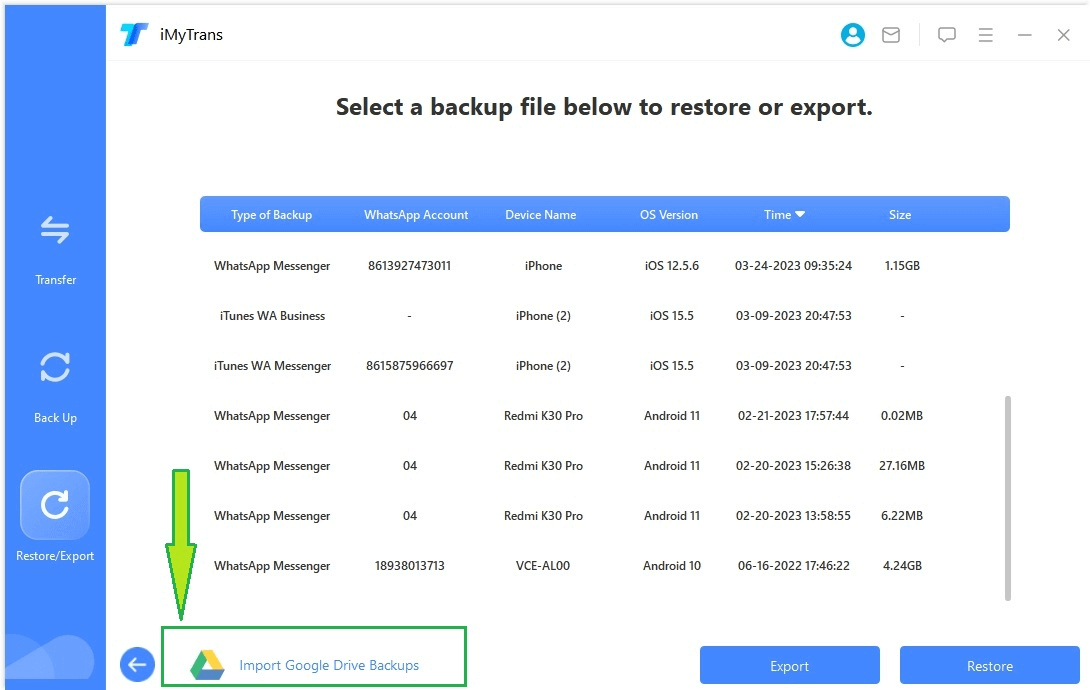
Task: Go back with the round arrow button
Action: pos(137,664)
